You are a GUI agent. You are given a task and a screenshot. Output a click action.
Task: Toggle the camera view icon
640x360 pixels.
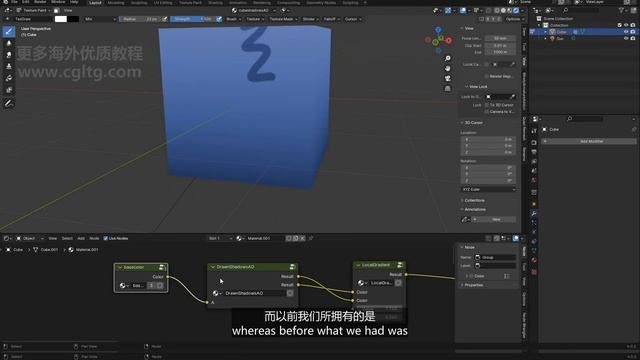(x=448, y=78)
